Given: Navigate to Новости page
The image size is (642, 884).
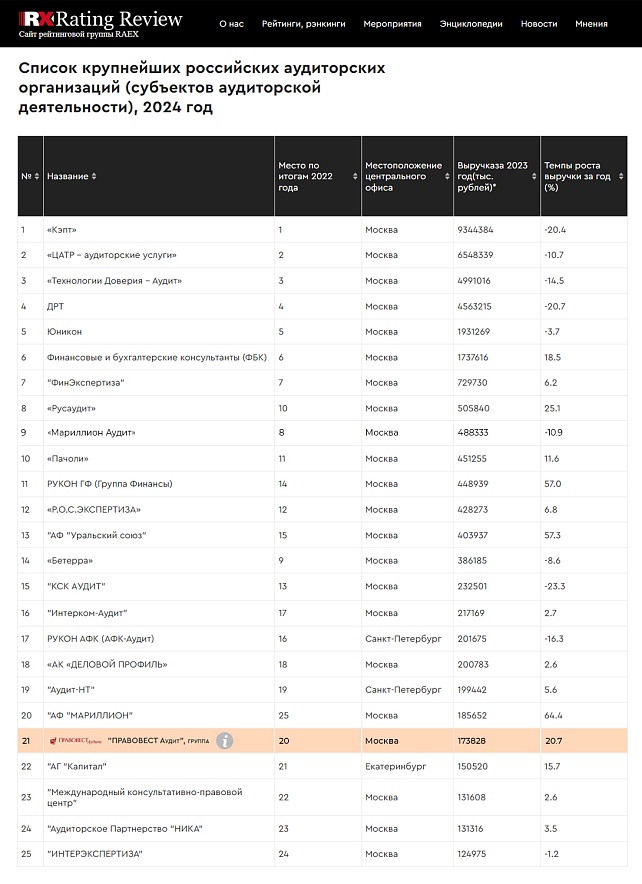Looking at the screenshot, I should click(x=539, y=24).
